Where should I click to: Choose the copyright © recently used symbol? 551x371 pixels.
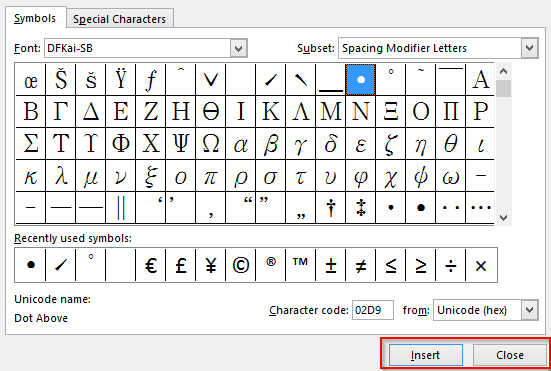241,265
